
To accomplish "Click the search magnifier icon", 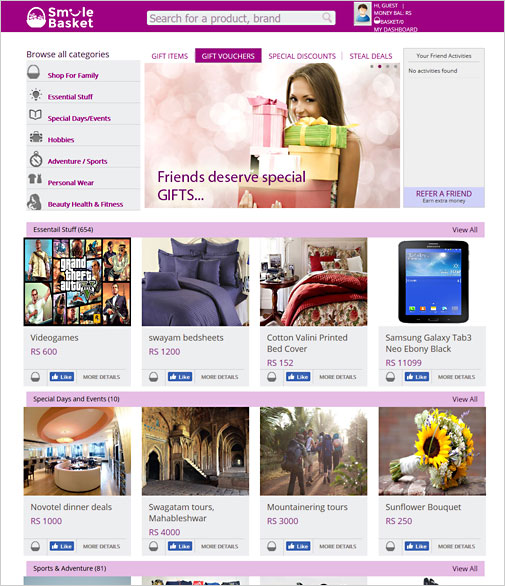I will pyautogui.click(x=327, y=17).
